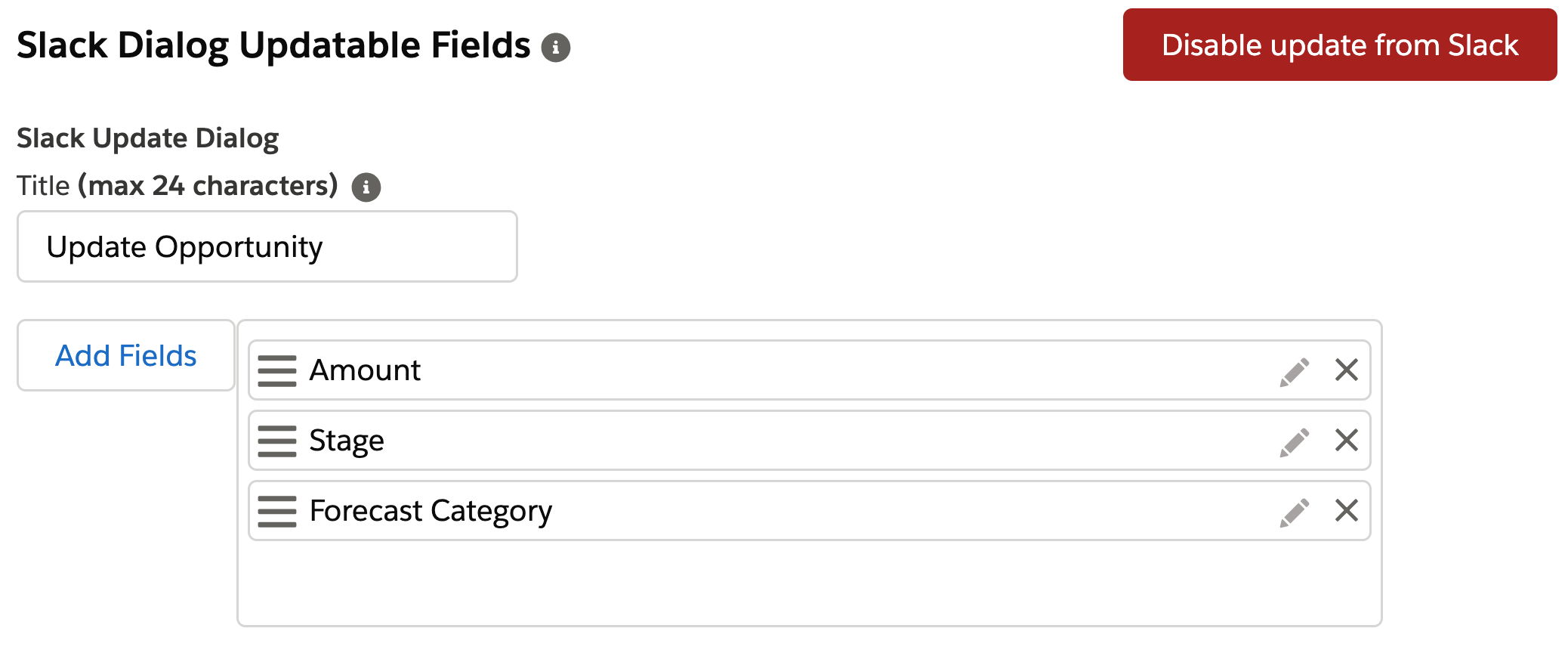Screen dimensions: 1568x653
Task: Select the Stage field row
Action: tap(755, 441)
